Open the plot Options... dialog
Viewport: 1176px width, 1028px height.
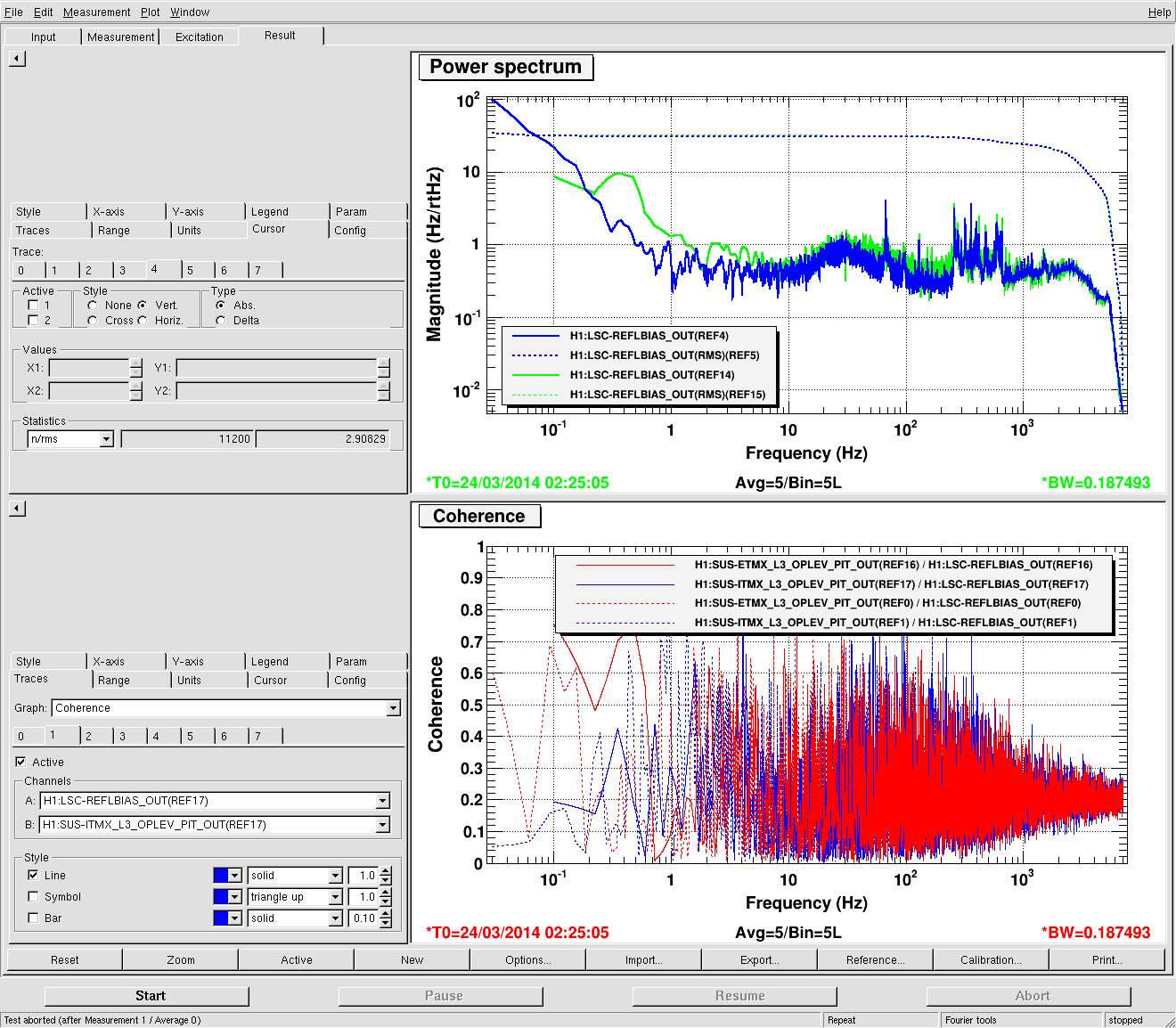coord(528,960)
